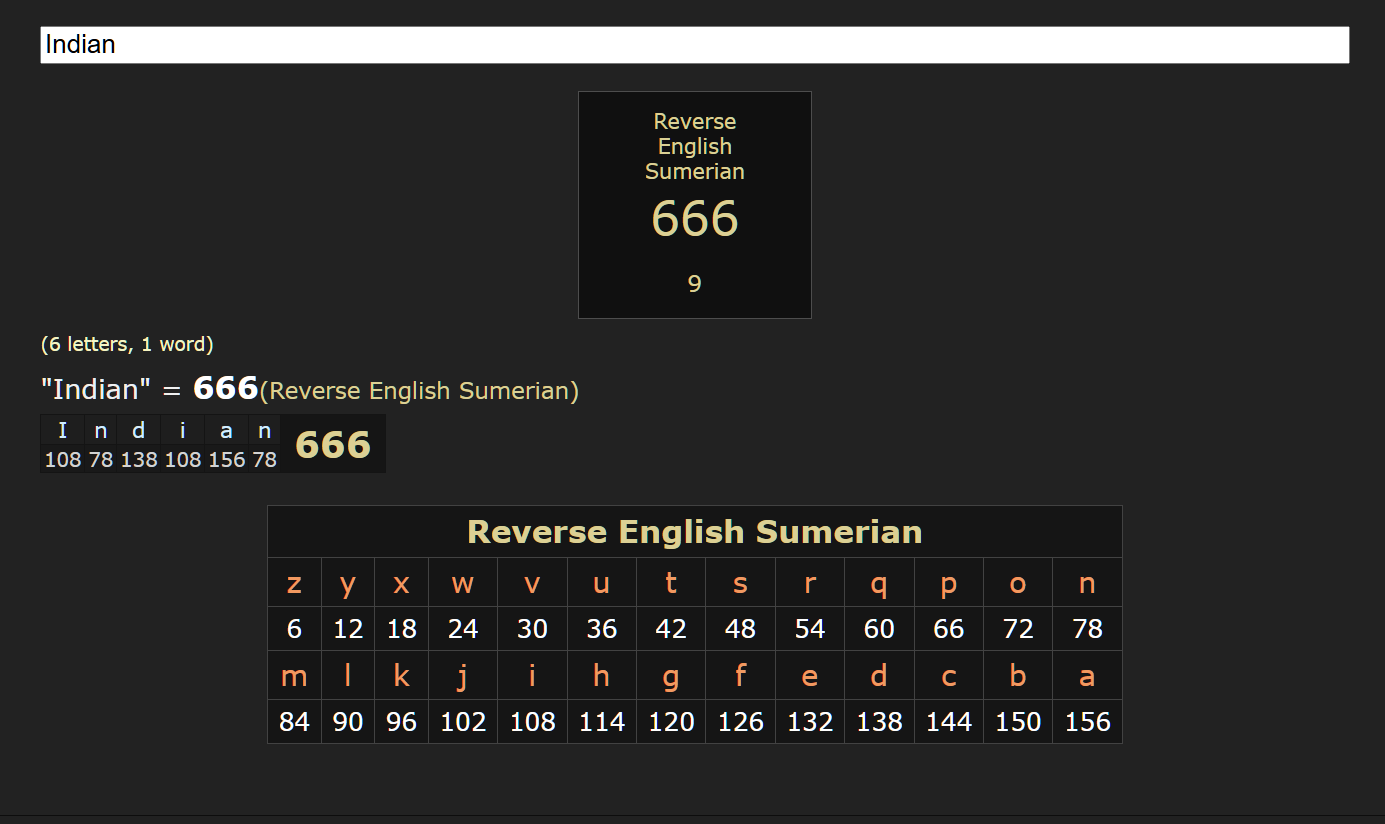Click letter s in the cipher chart
This screenshot has height=824, width=1385.
click(740, 584)
